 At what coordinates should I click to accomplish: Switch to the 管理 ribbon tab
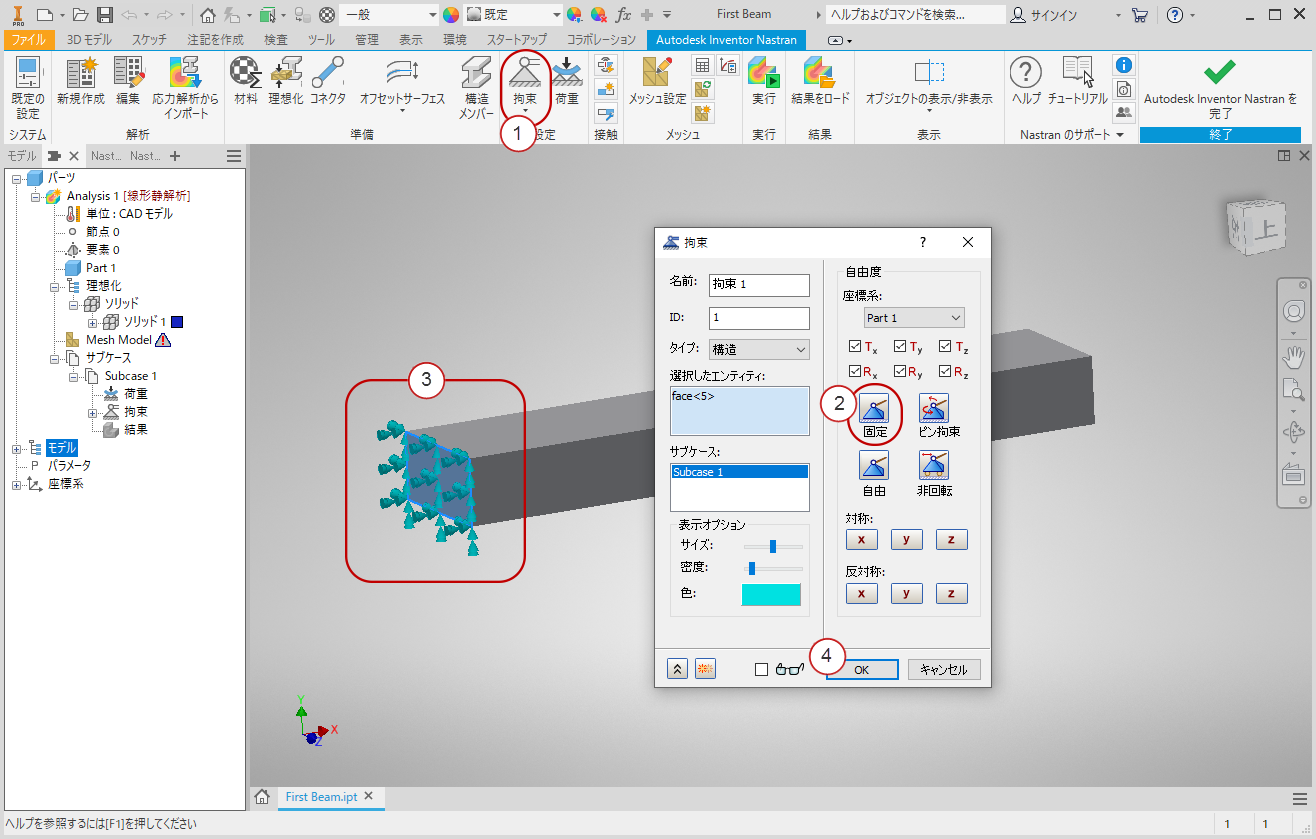click(x=367, y=40)
